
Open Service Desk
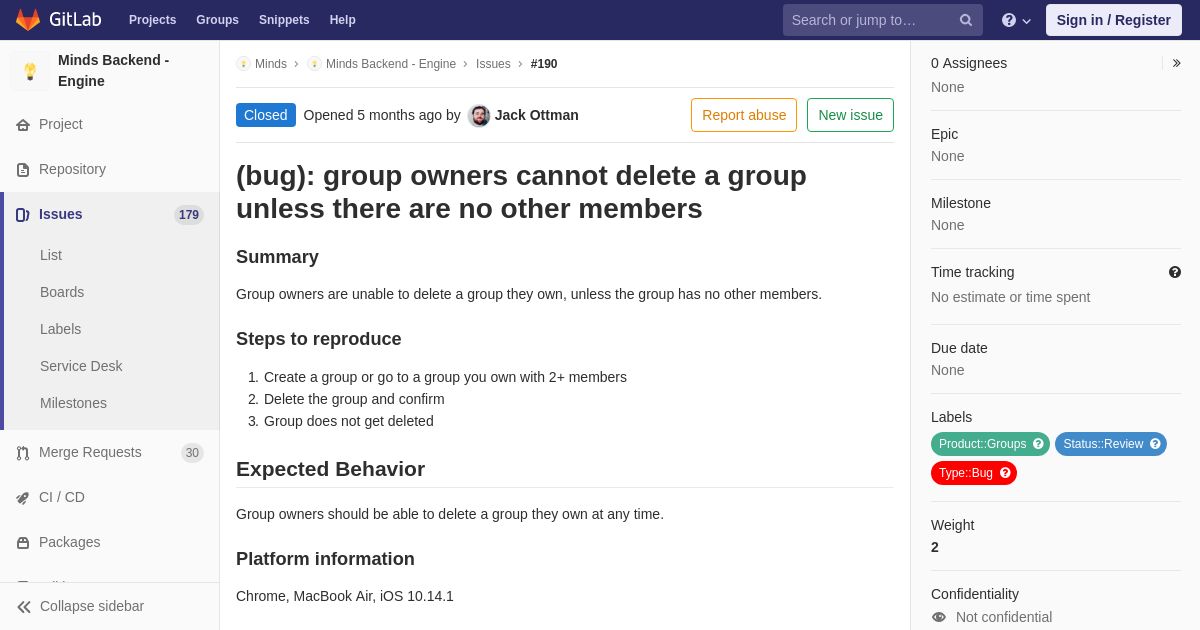pos(81,366)
